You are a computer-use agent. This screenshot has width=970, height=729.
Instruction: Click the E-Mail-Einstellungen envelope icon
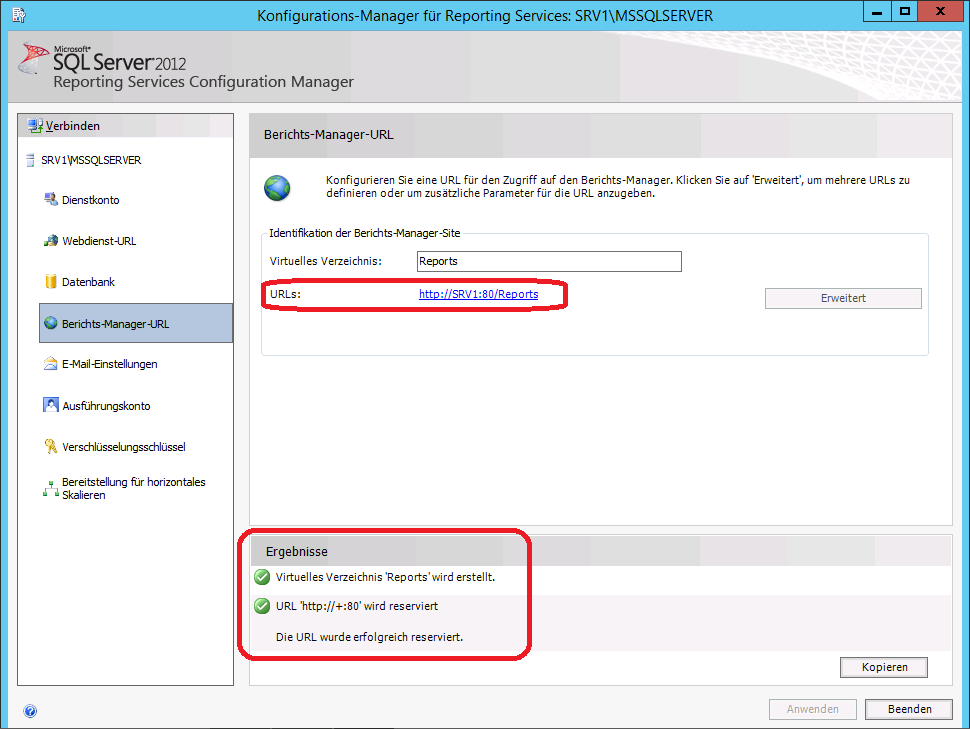[51, 364]
